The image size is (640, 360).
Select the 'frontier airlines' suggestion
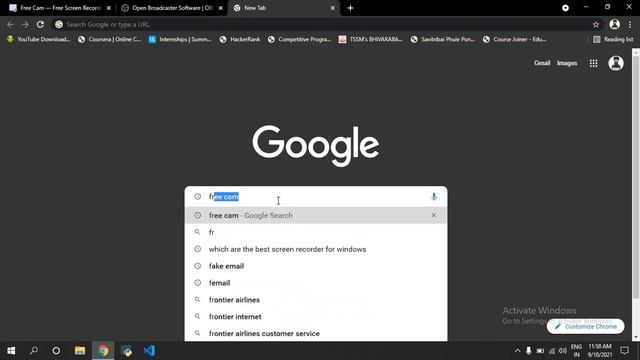pyautogui.click(x=316, y=300)
